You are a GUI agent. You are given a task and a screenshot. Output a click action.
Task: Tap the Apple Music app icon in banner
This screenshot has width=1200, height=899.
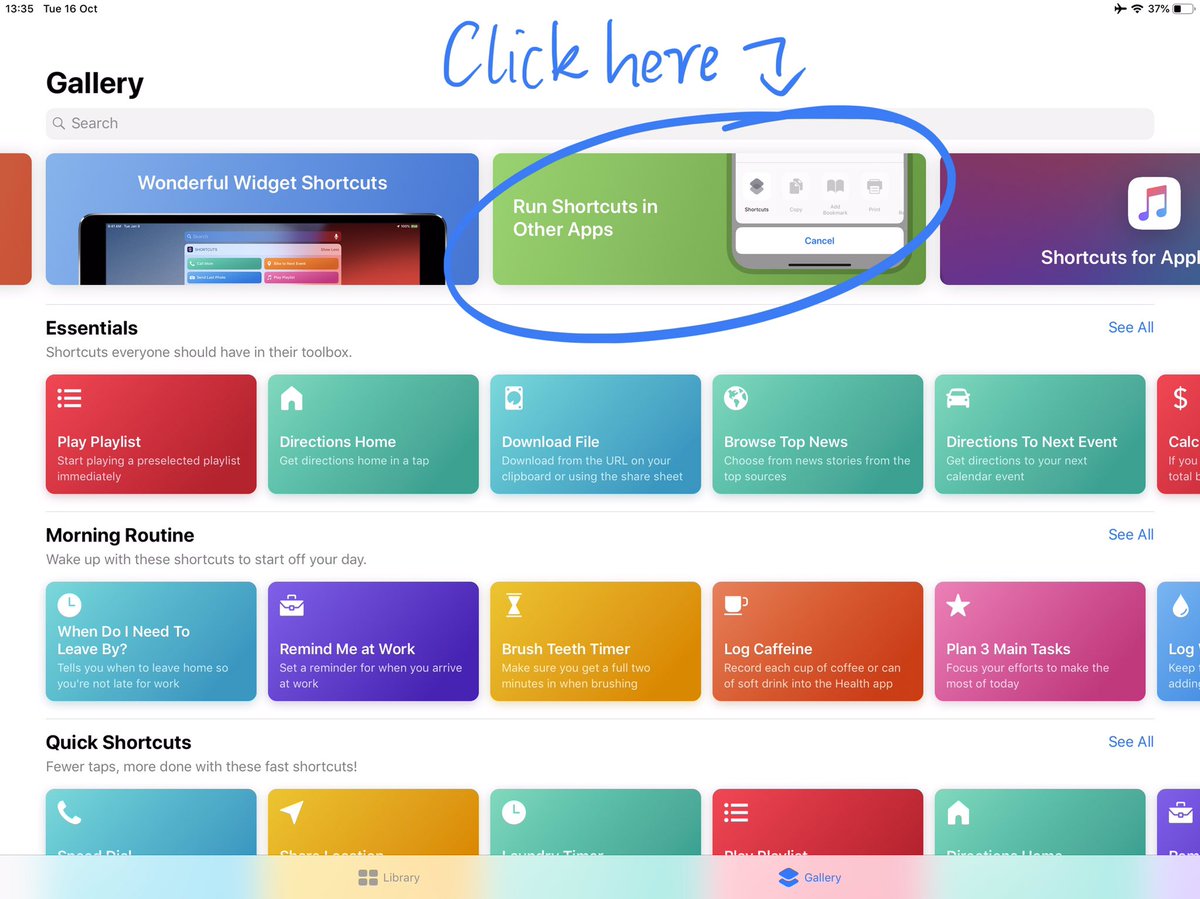point(1154,203)
